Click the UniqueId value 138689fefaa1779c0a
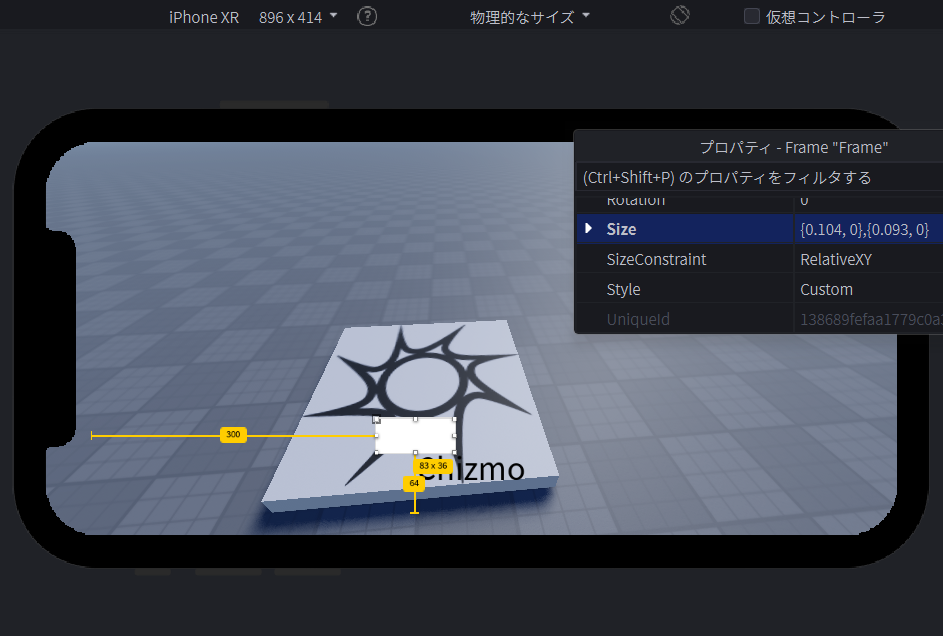 [871, 319]
